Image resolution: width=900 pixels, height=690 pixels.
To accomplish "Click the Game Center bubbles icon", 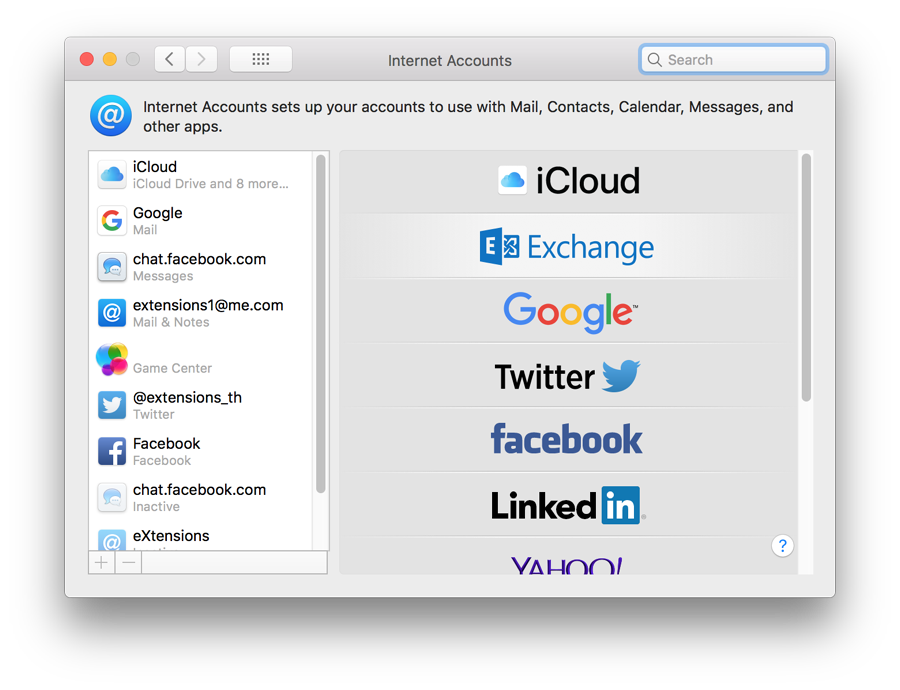I will (x=112, y=359).
